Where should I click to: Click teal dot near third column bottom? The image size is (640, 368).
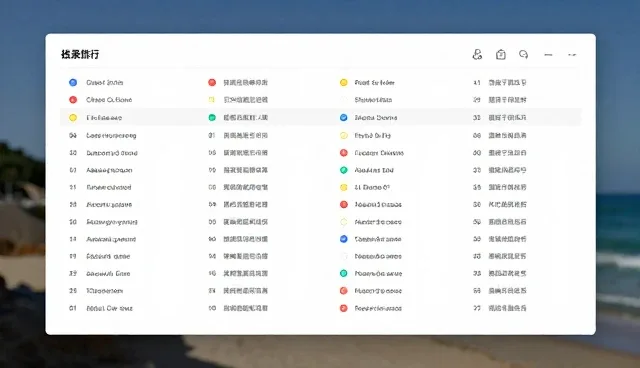pyautogui.click(x=344, y=273)
